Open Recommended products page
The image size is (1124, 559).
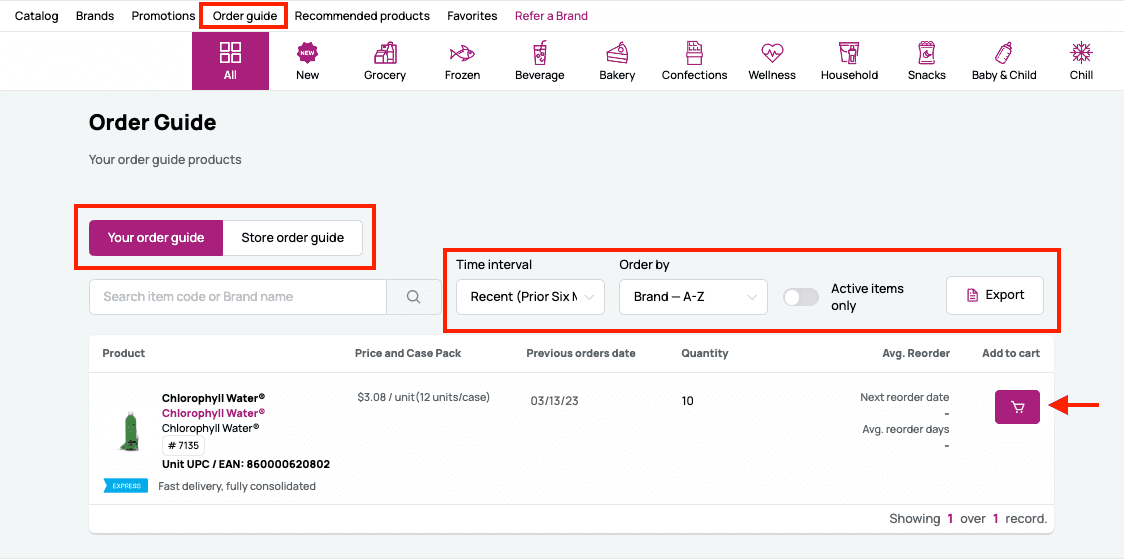(x=362, y=16)
